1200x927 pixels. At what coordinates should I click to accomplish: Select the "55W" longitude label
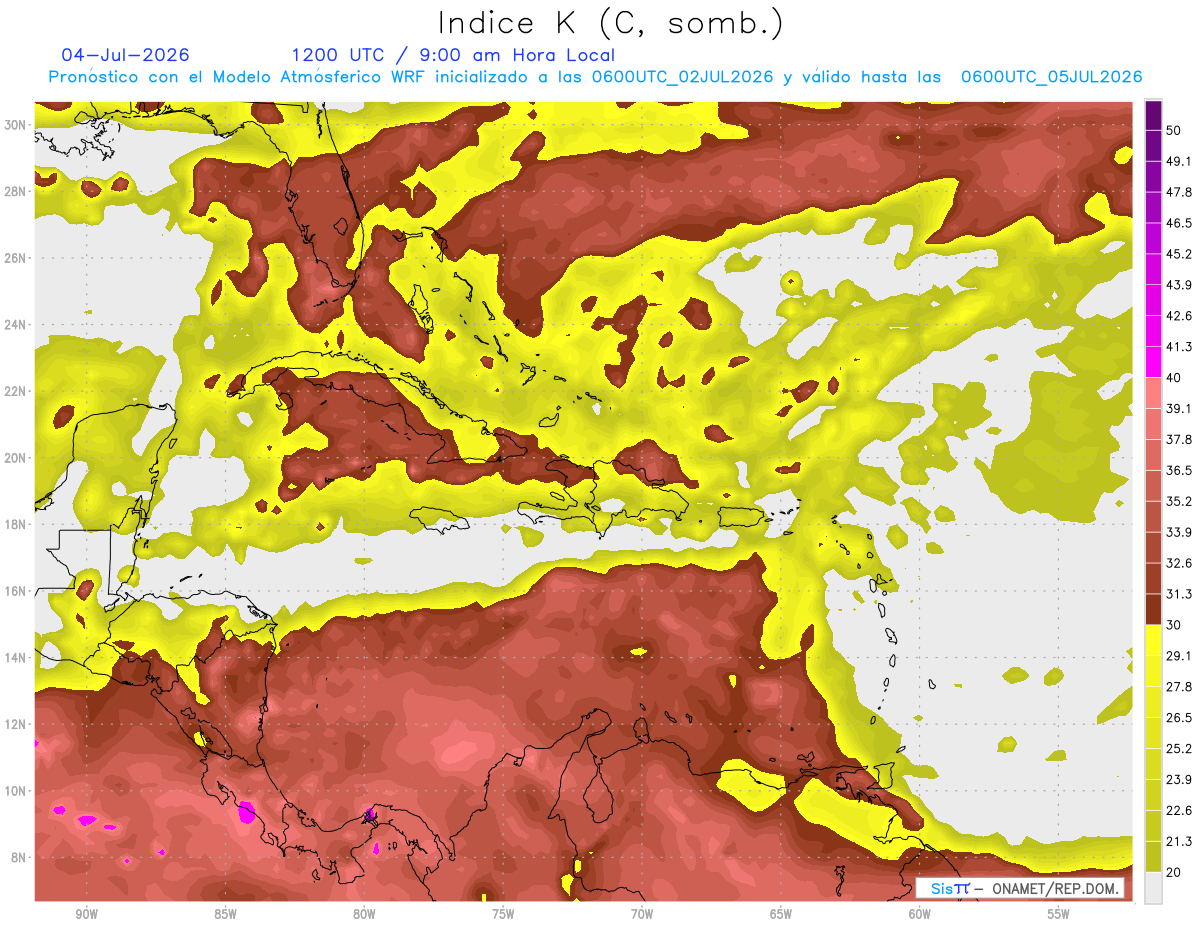click(x=1059, y=914)
